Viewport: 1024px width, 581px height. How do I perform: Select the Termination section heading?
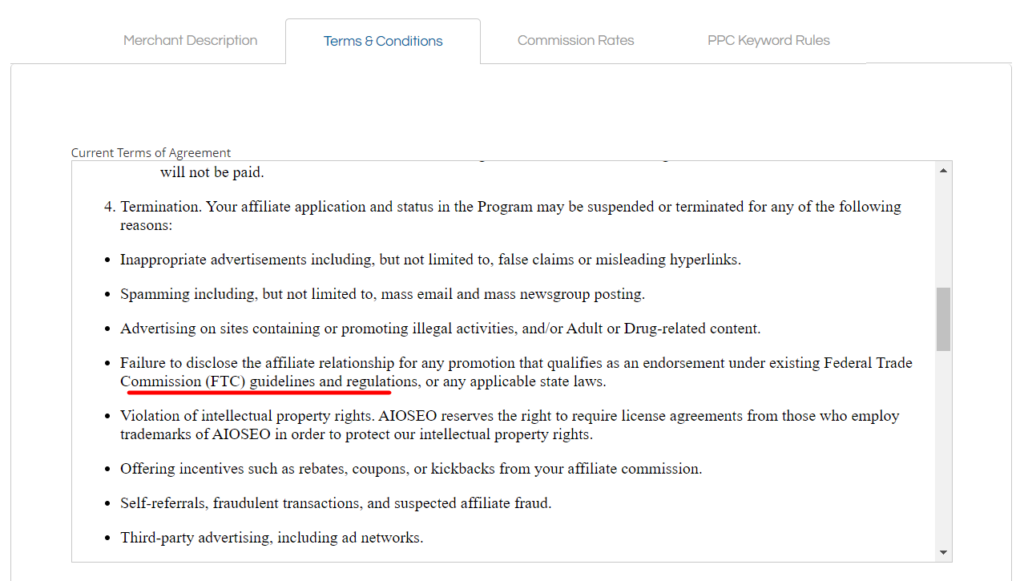coord(500,206)
